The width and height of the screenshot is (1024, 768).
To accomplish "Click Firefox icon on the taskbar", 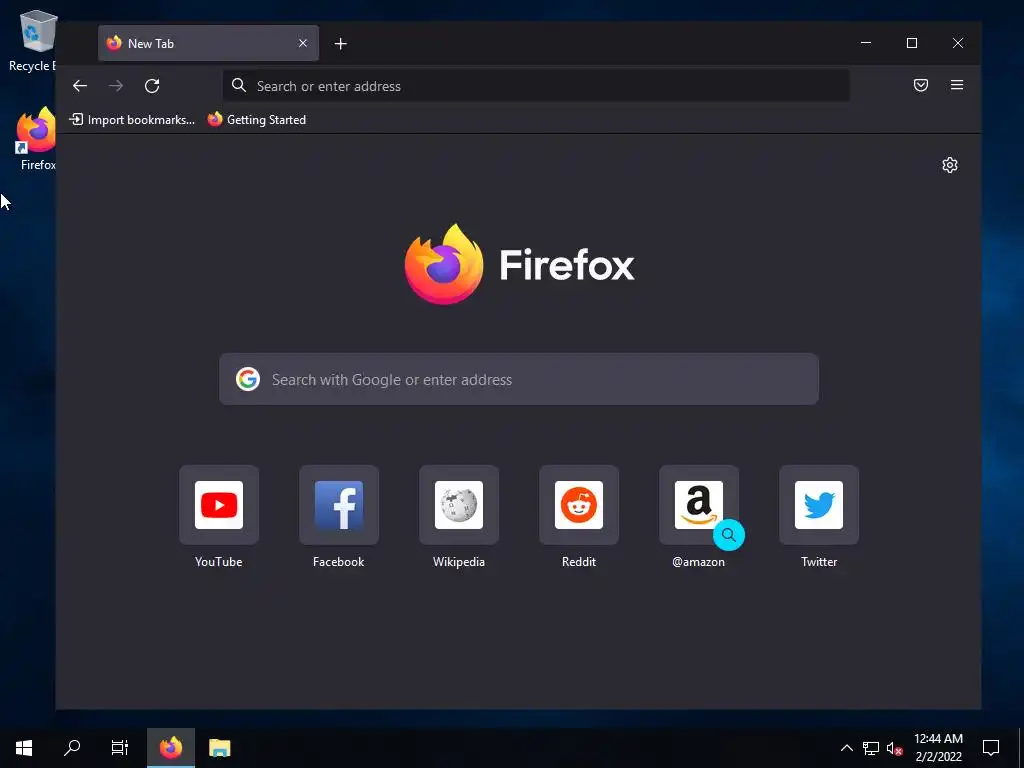I will click(x=171, y=748).
